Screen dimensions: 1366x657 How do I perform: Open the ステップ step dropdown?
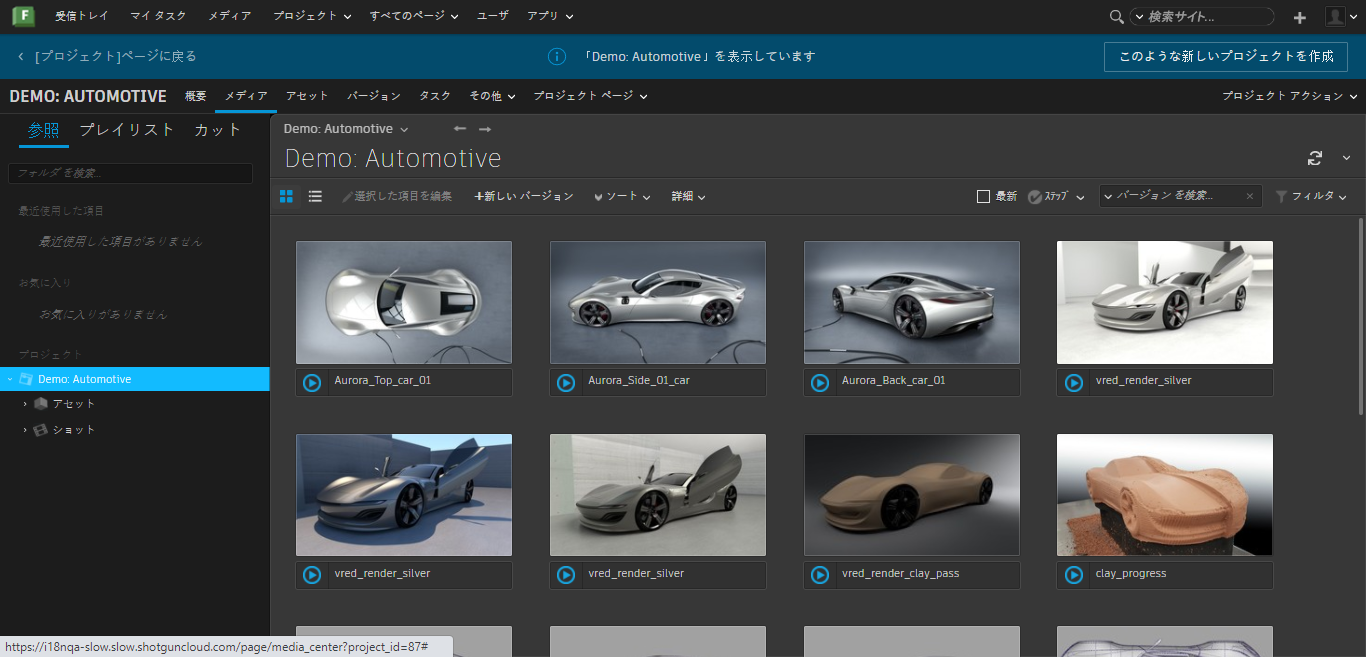(x=1056, y=197)
